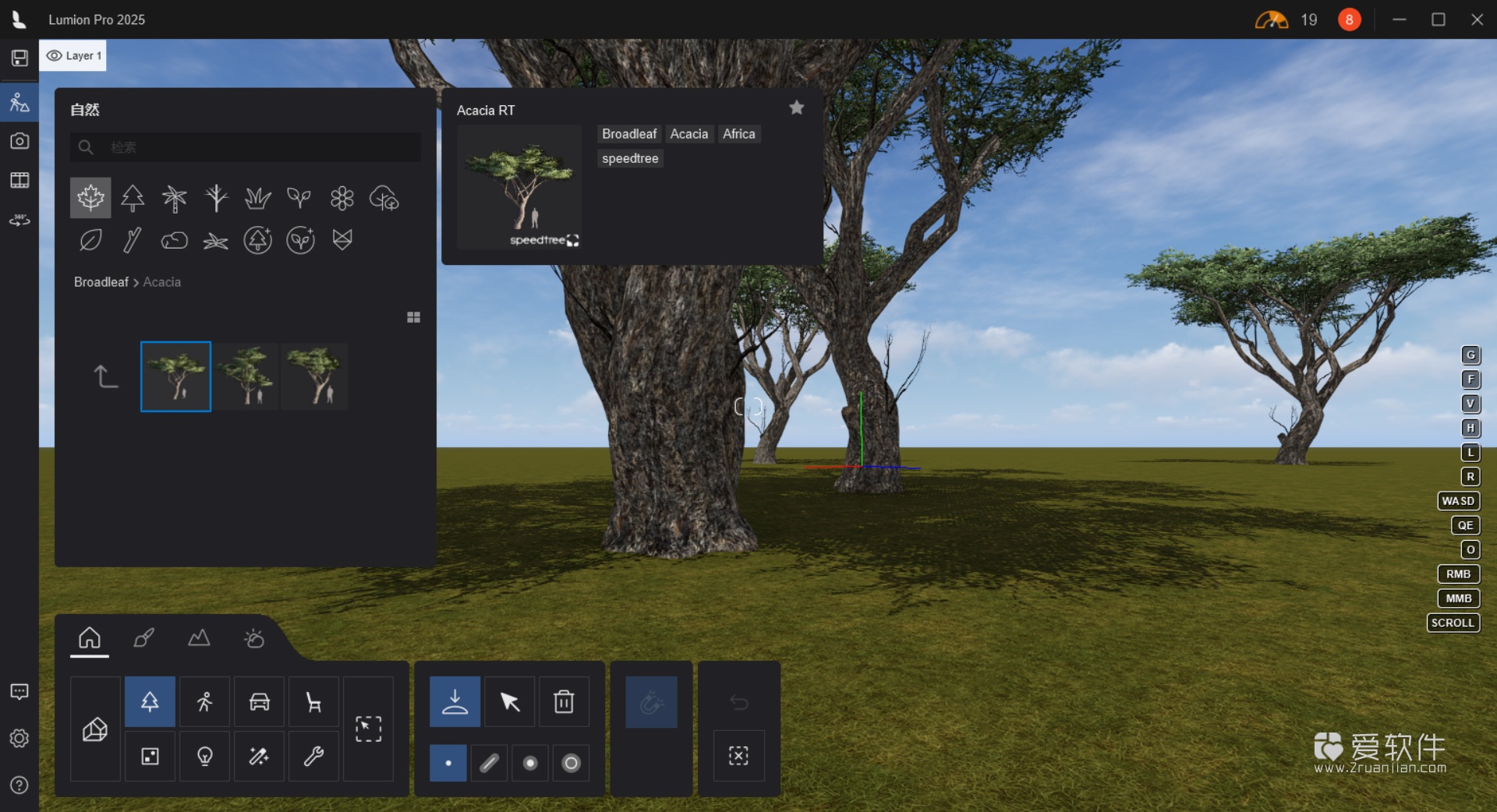The image size is (1497, 812).
Task: Open the vehicles object category
Action: coord(258,701)
